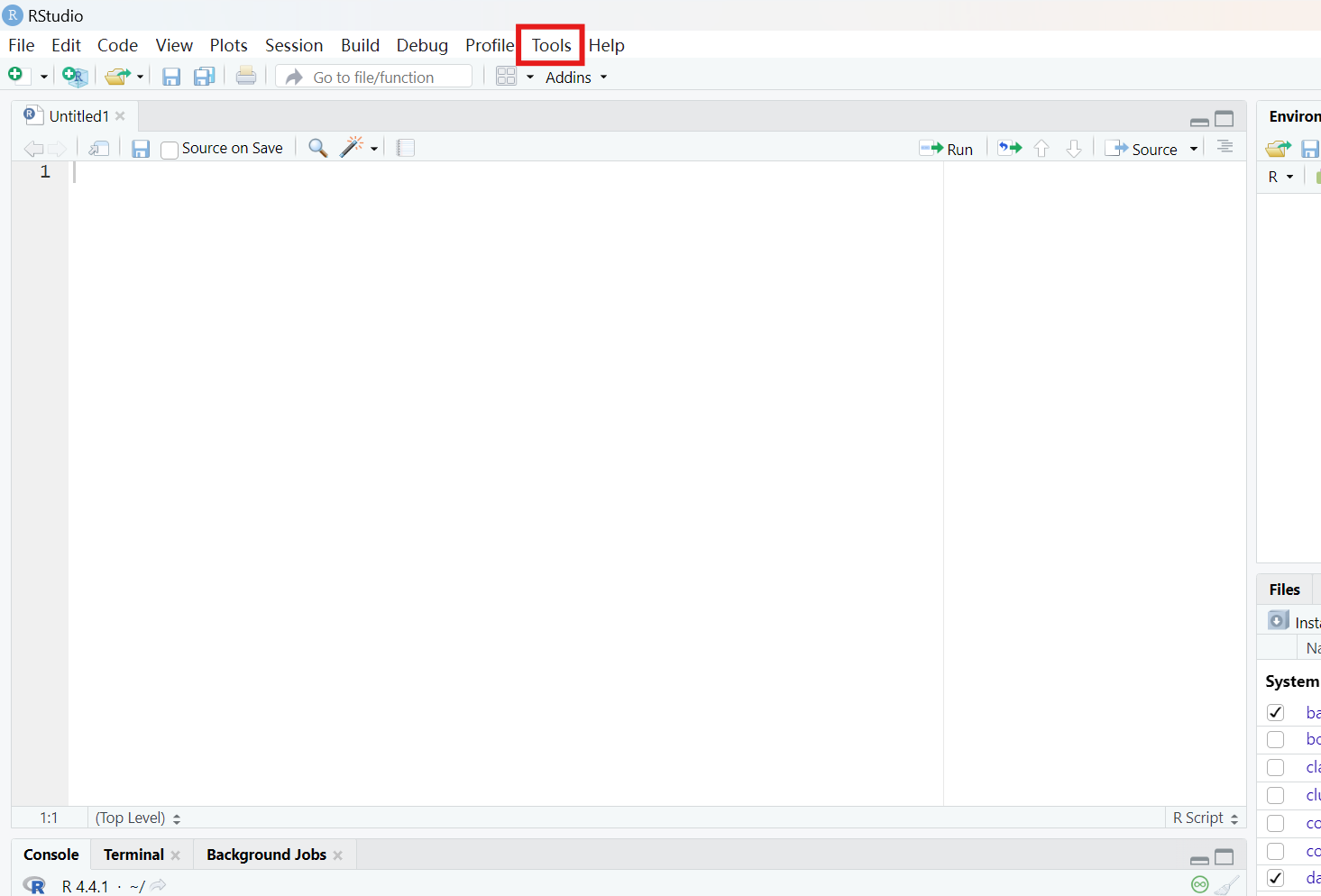Click the Open File folder icon

pos(117,77)
